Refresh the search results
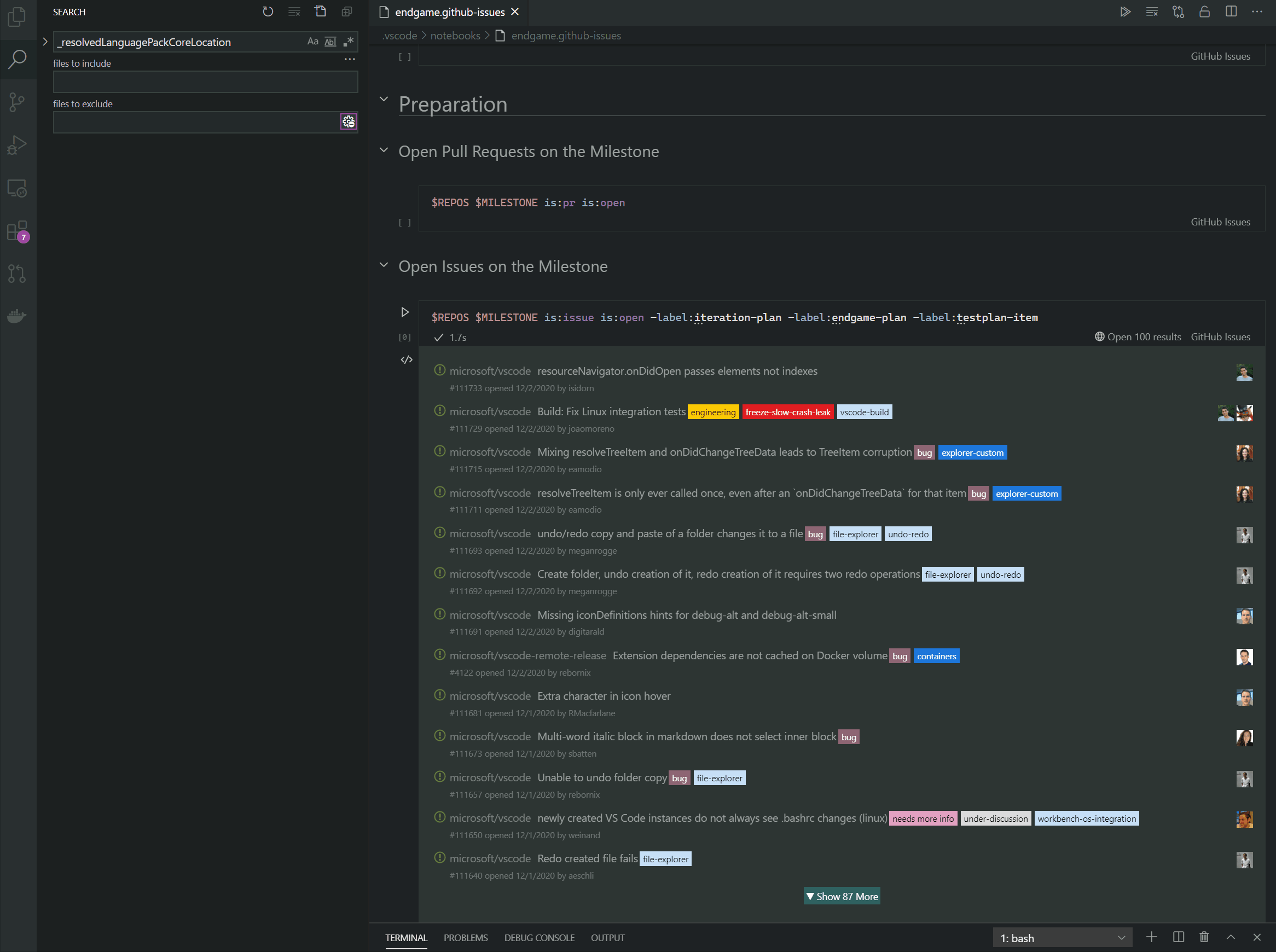 pyautogui.click(x=268, y=11)
